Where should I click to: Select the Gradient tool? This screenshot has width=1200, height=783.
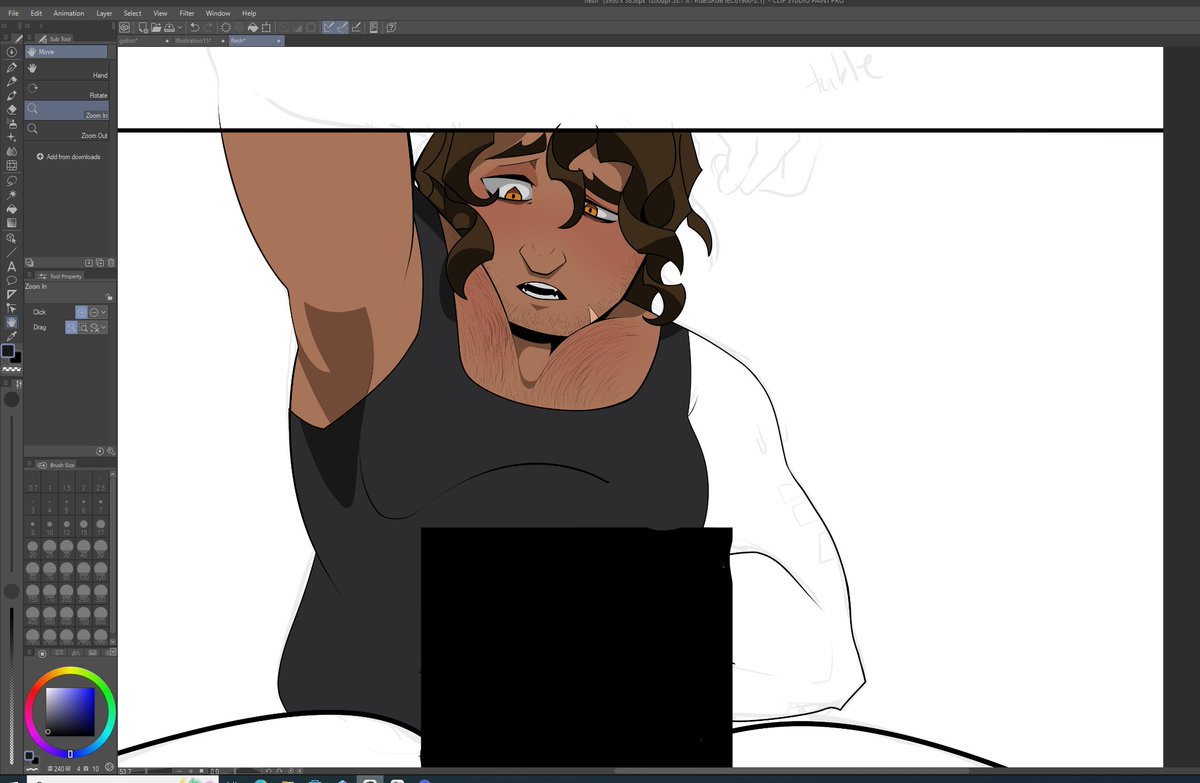point(12,223)
